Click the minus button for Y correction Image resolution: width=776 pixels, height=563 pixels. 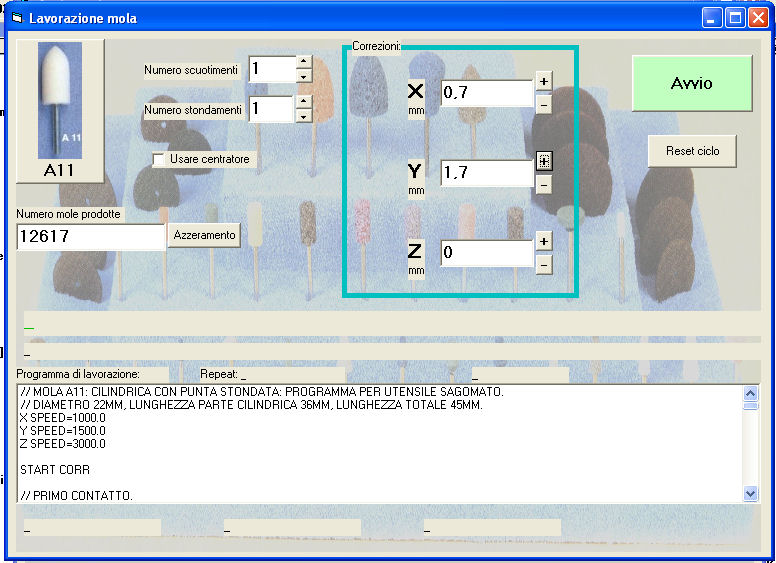pos(543,184)
